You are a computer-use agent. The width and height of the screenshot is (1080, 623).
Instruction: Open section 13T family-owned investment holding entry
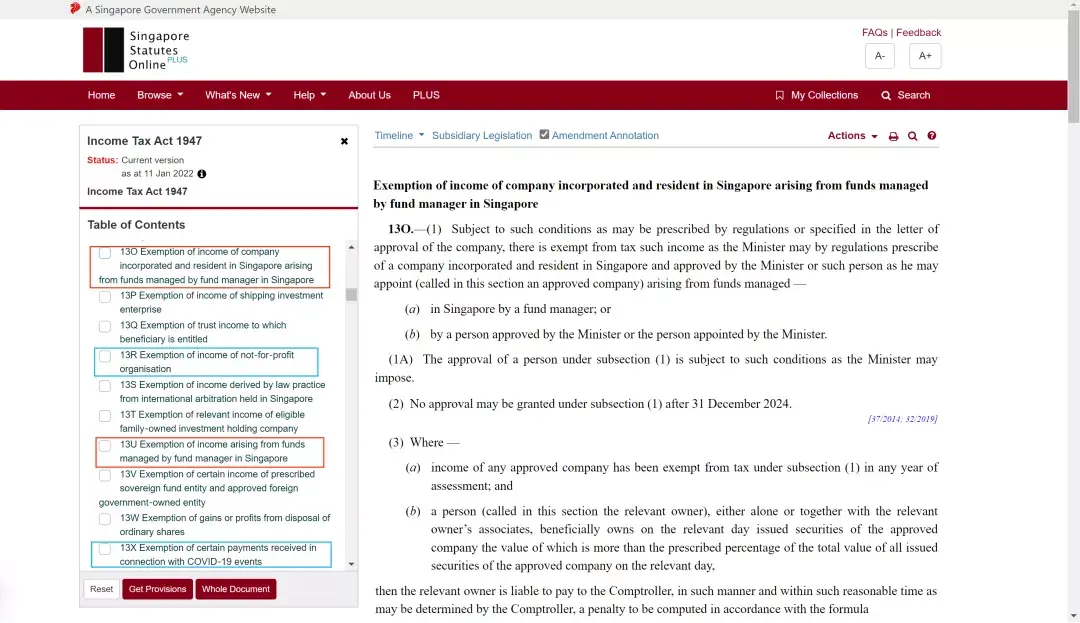(x=212, y=421)
